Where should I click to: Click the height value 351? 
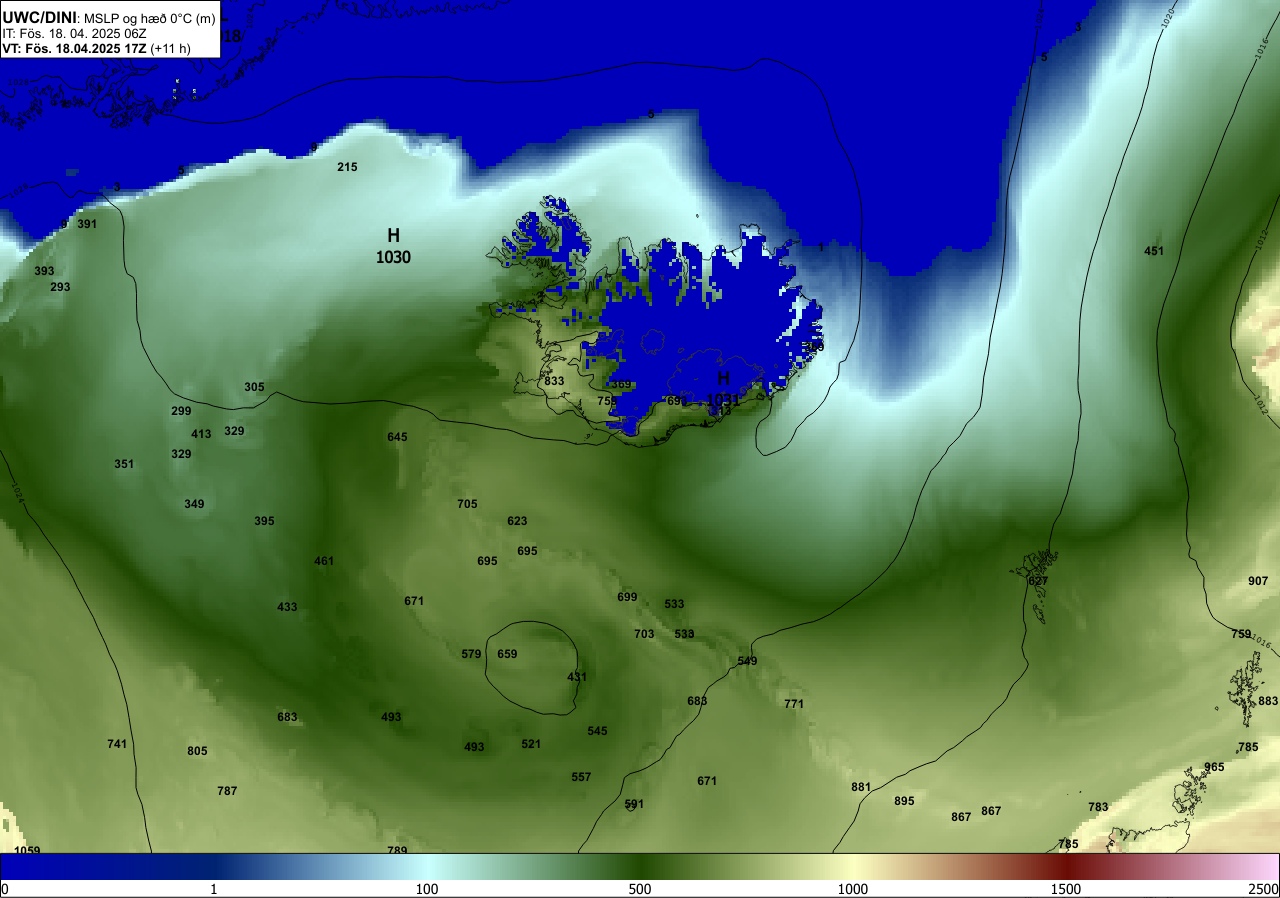coord(124,464)
